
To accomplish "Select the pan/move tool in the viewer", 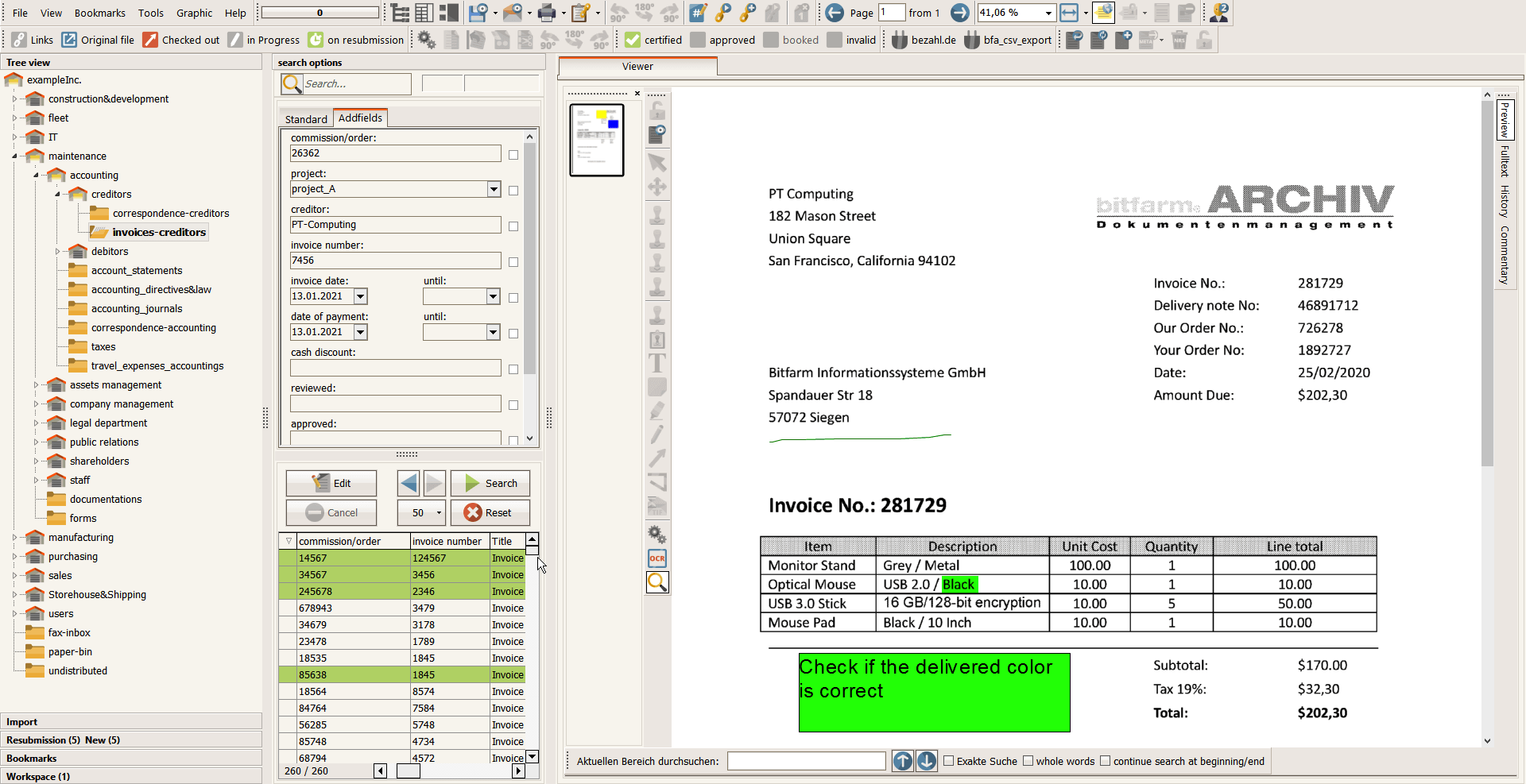I will [657, 186].
